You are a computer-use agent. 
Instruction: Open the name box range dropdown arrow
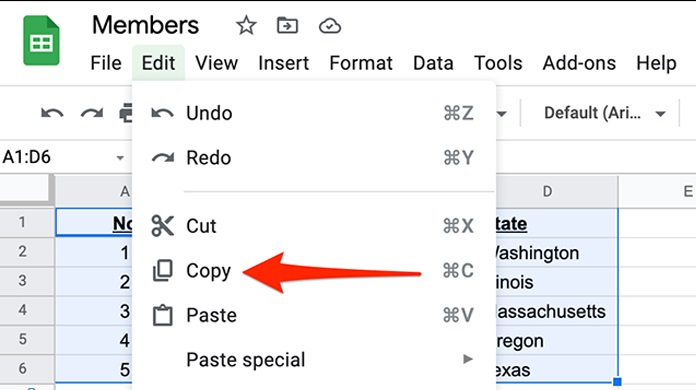[120, 158]
